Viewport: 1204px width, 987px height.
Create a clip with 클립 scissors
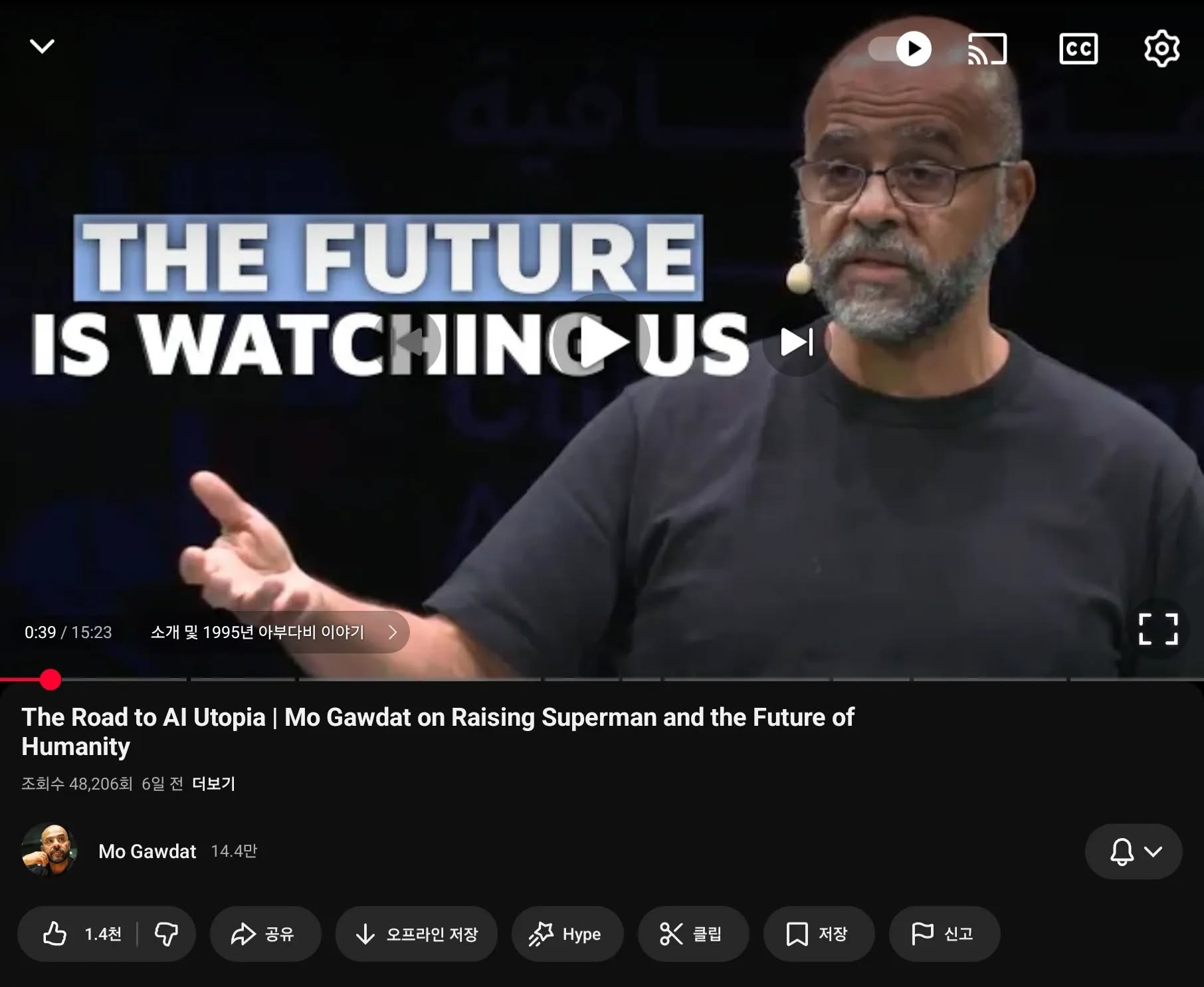tap(693, 934)
